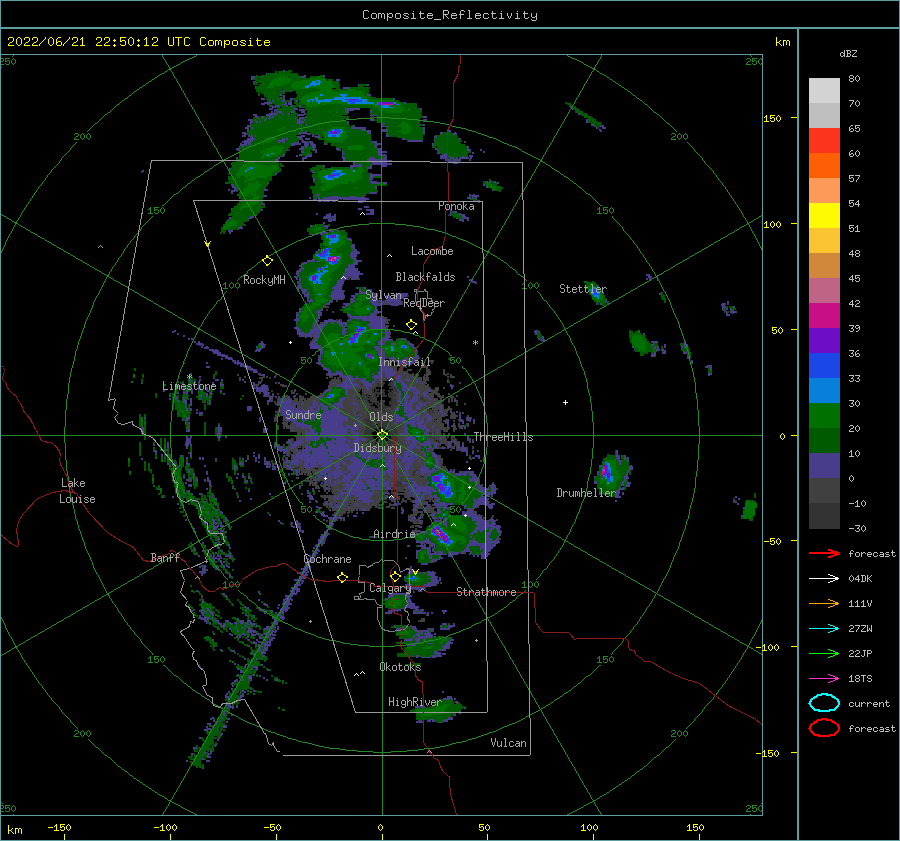Click the Strathmore town label
The height and width of the screenshot is (841, 900).
point(486,592)
